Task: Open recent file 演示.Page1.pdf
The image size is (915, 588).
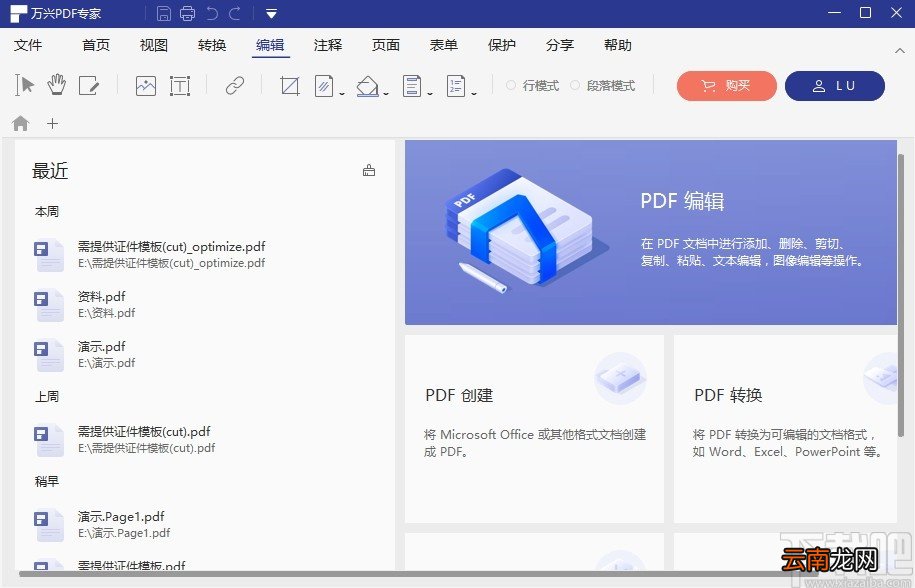Action: coord(204,524)
